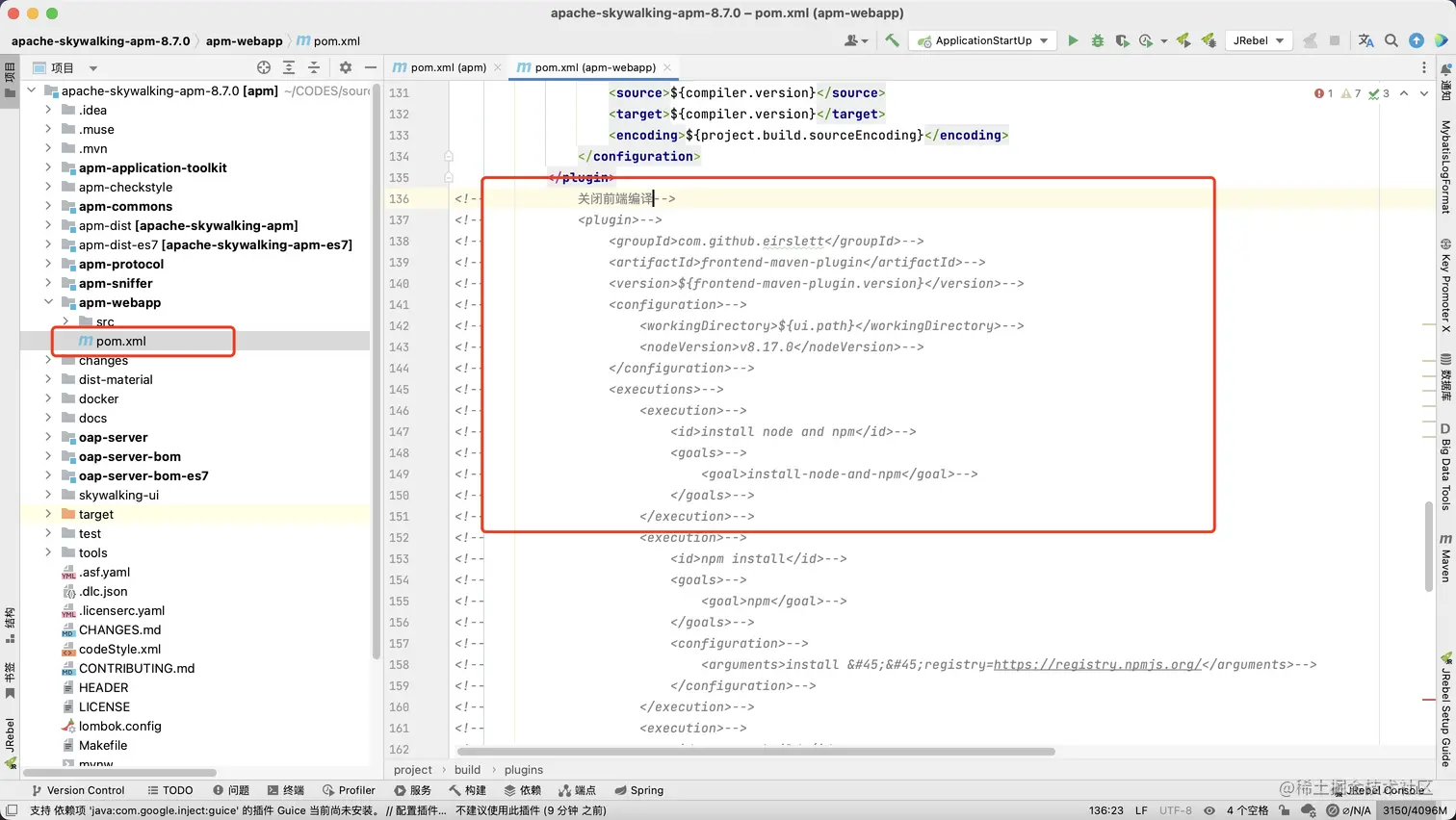Open the code-with-me user icon
The height and width of the screenshot is (820, 1456).
(854, 40)
